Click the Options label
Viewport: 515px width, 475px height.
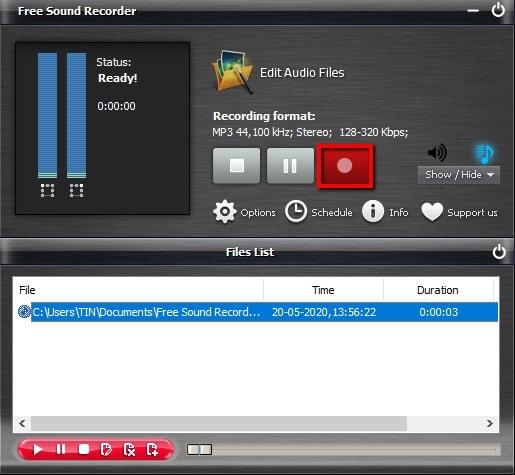pos(258,213)
